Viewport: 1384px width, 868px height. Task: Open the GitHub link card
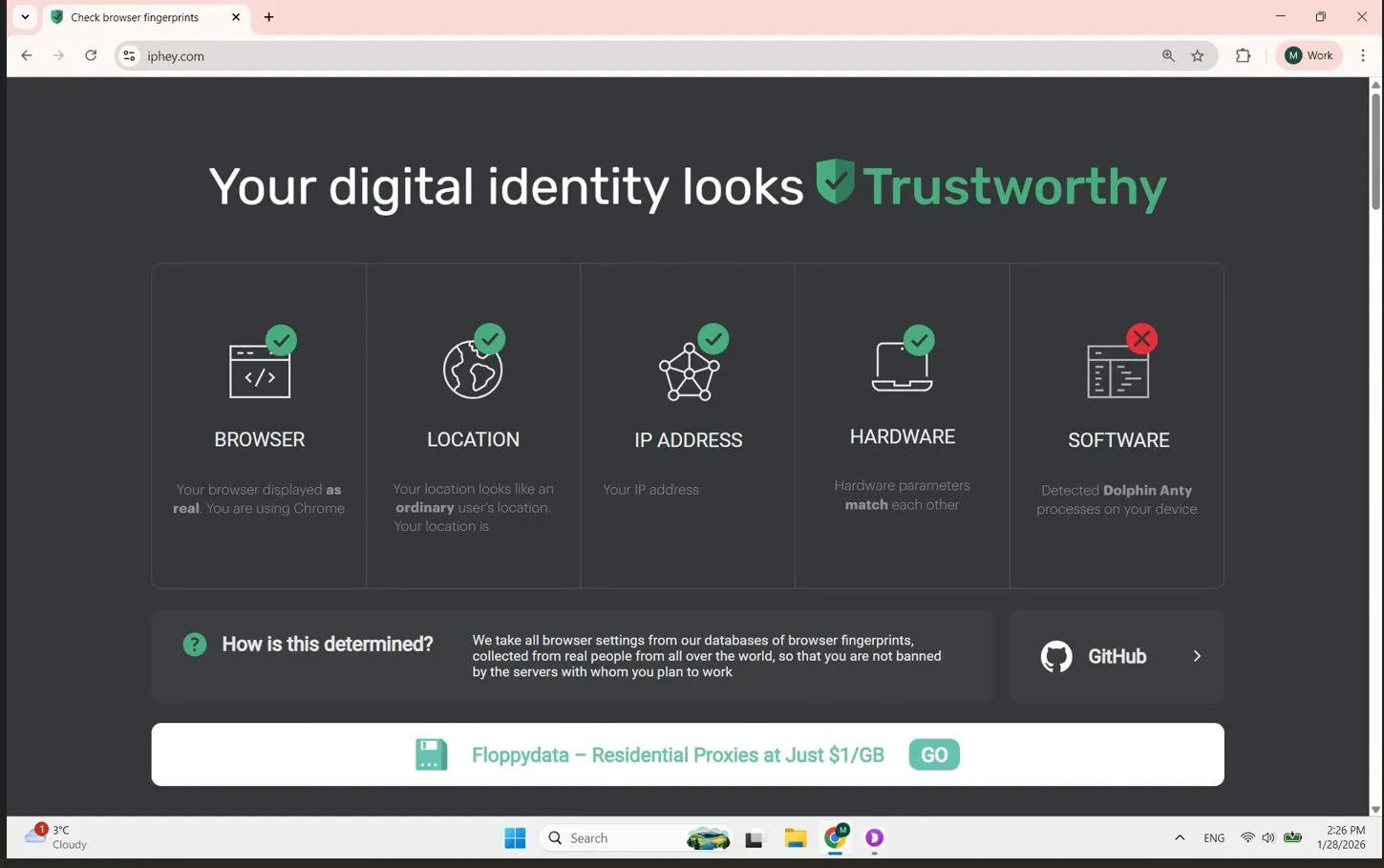pos(1117,656)
